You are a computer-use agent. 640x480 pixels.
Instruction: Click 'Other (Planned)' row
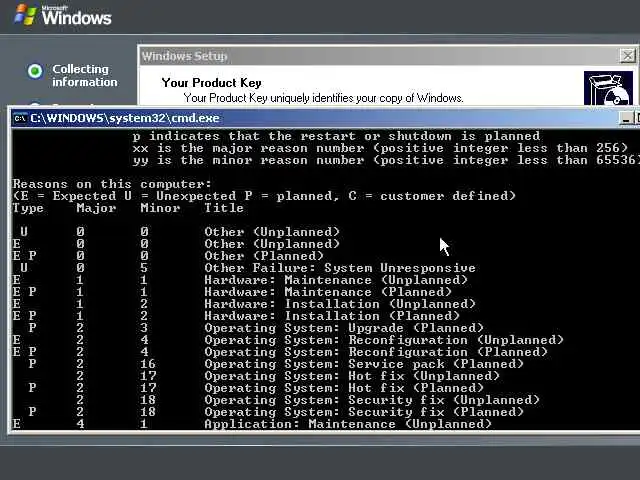coord(168,256)
